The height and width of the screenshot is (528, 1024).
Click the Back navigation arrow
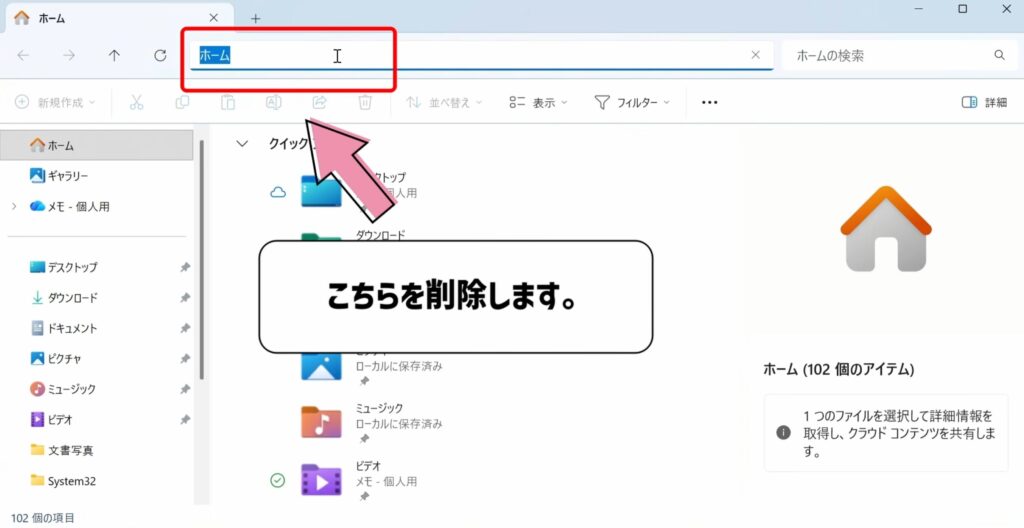coord(23,56)
